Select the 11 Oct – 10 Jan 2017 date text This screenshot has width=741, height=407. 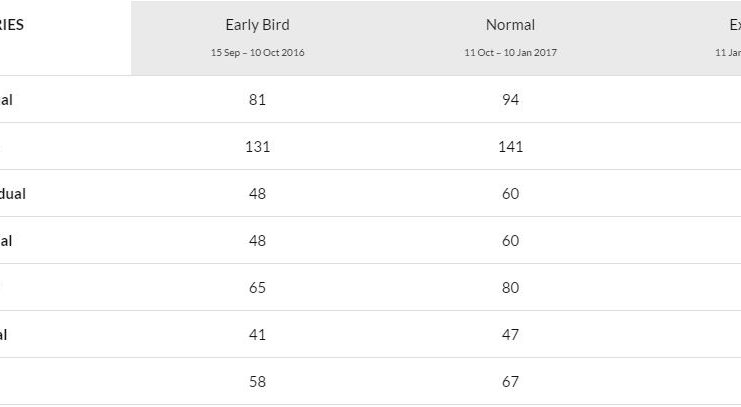(x=510, y=52)
